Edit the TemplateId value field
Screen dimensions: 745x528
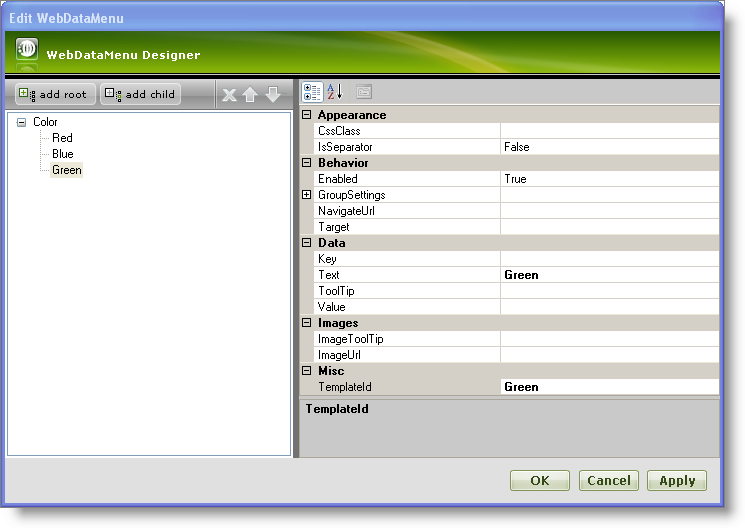pos(608,387)
